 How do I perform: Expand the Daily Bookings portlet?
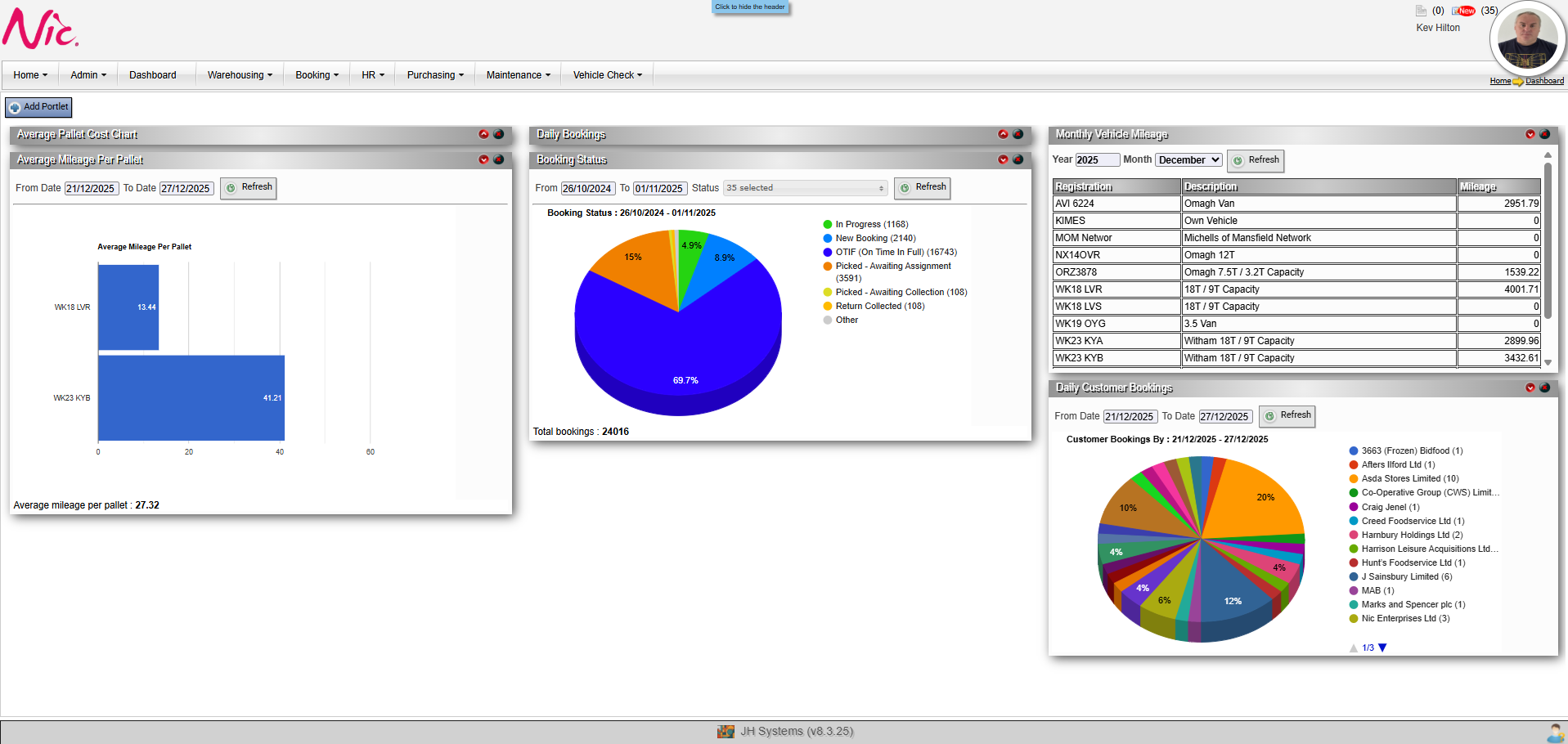tap(1003, 134)
